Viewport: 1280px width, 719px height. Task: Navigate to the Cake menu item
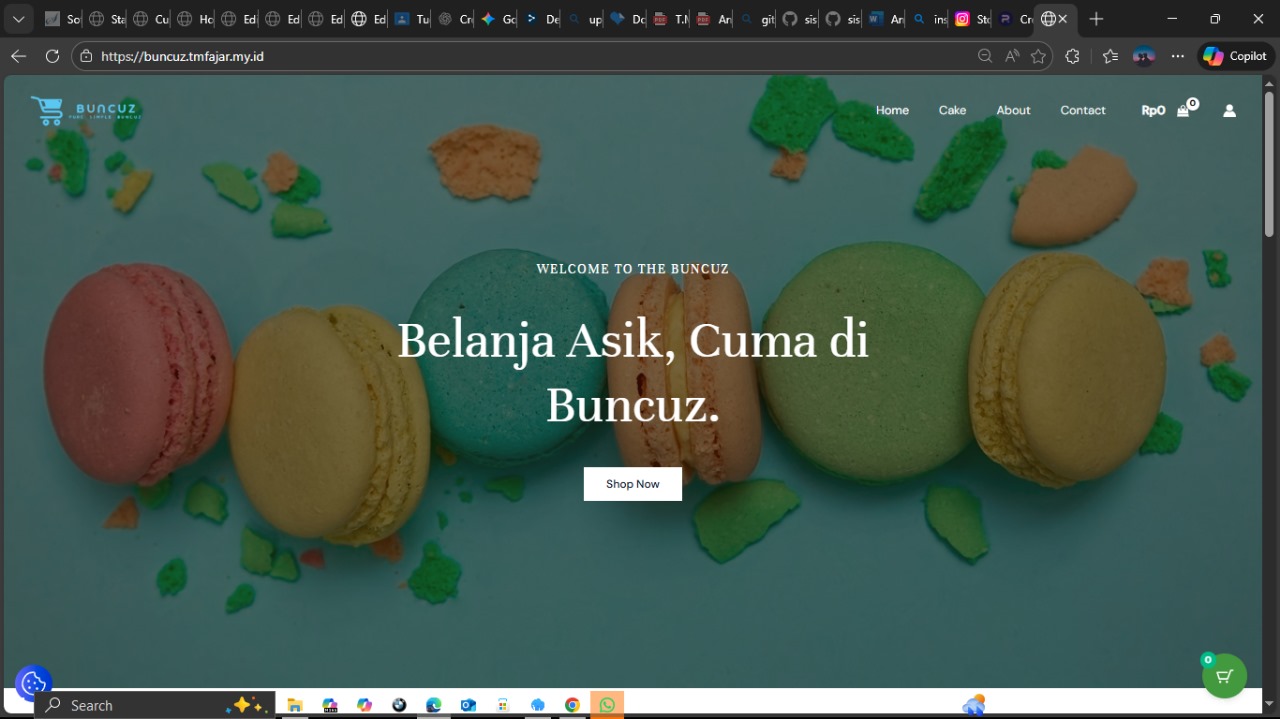(952, 110)
